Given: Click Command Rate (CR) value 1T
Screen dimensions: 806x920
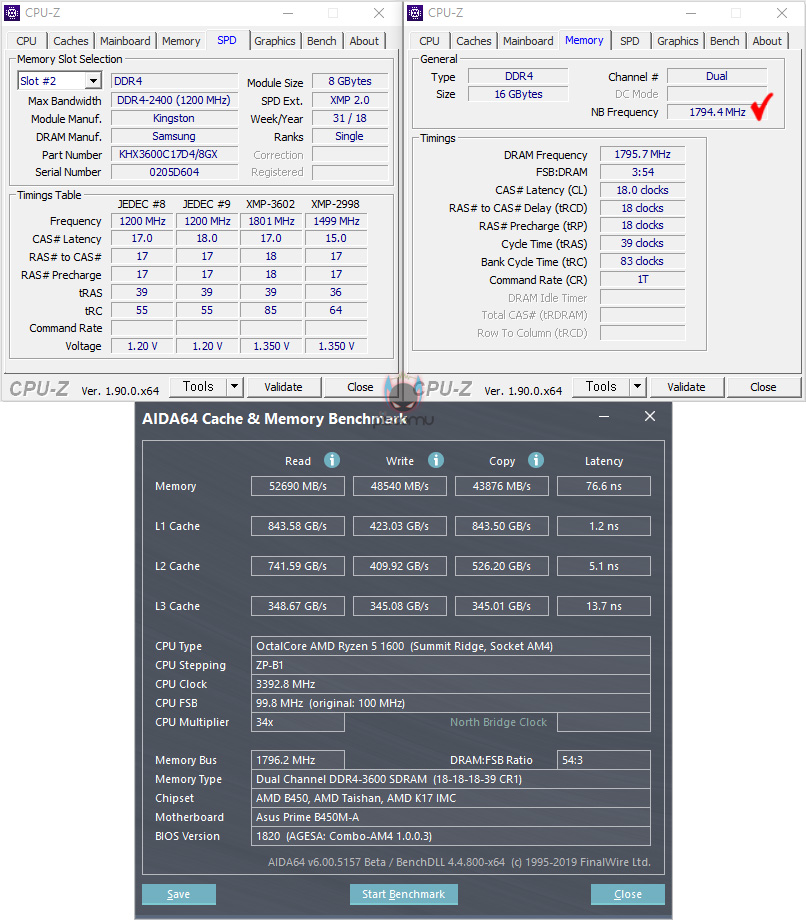Looking at the screenshot, I should click(642, 279).
